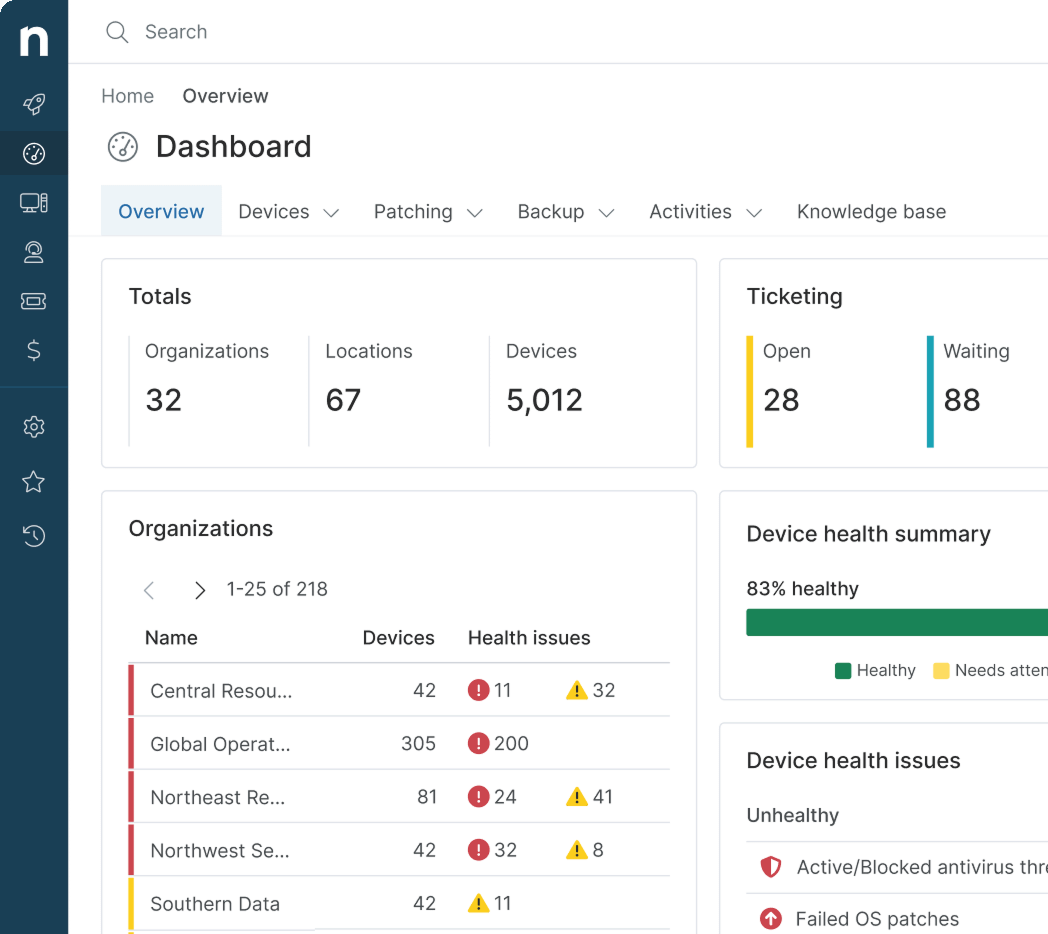This screenshot has width=1048, height=934.
Task: Open the settings gear icon in sidebar
Action: 33,427
